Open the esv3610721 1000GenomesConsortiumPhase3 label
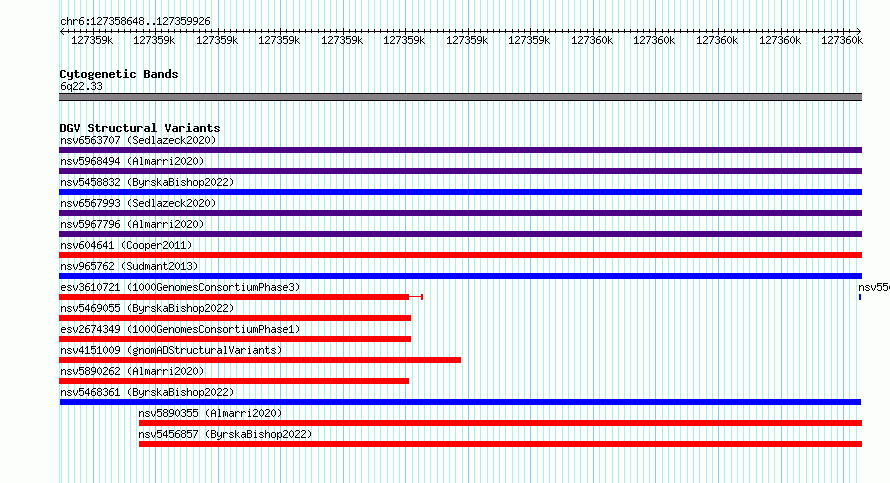 180,287
